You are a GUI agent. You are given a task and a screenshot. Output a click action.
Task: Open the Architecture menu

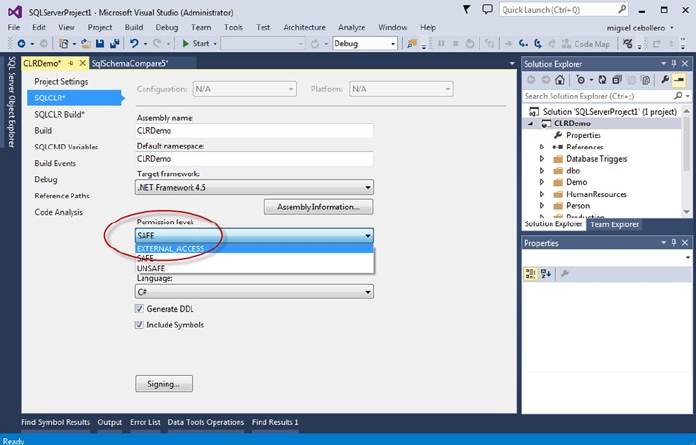pyautogui.click(x=304, y=28)
